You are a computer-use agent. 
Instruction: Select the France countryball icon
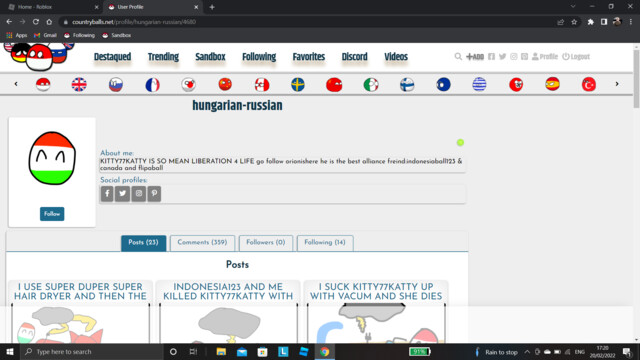(x=152, y=84)
